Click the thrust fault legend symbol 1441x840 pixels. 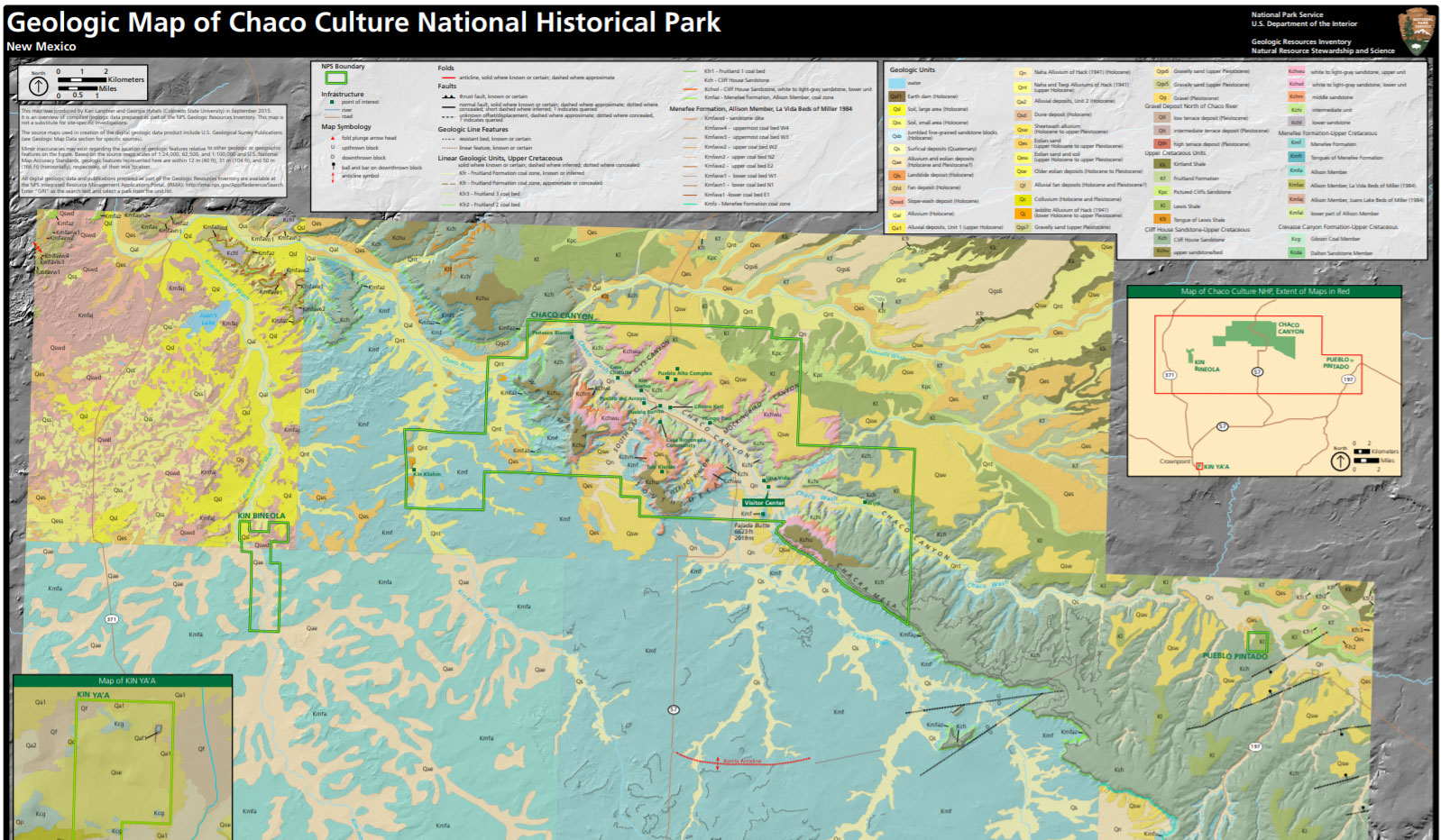pyautogui.click(x=447, y=96)
